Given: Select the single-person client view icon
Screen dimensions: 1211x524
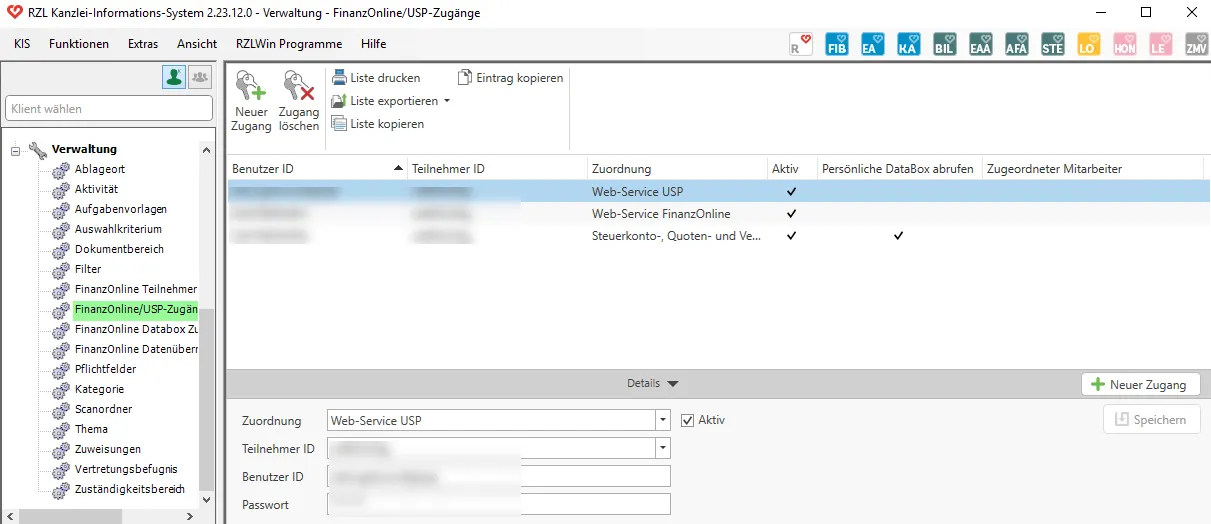Looking at the screenshot, I should (x=175, y=77).
